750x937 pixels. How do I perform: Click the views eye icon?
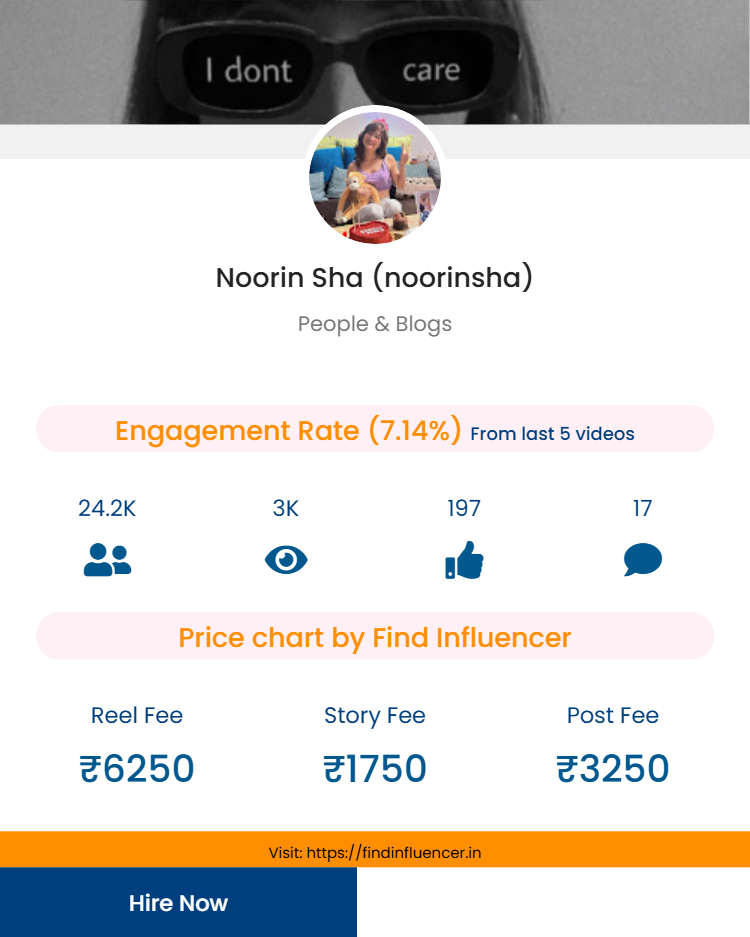pyautogui.click(x=286, y=560)
